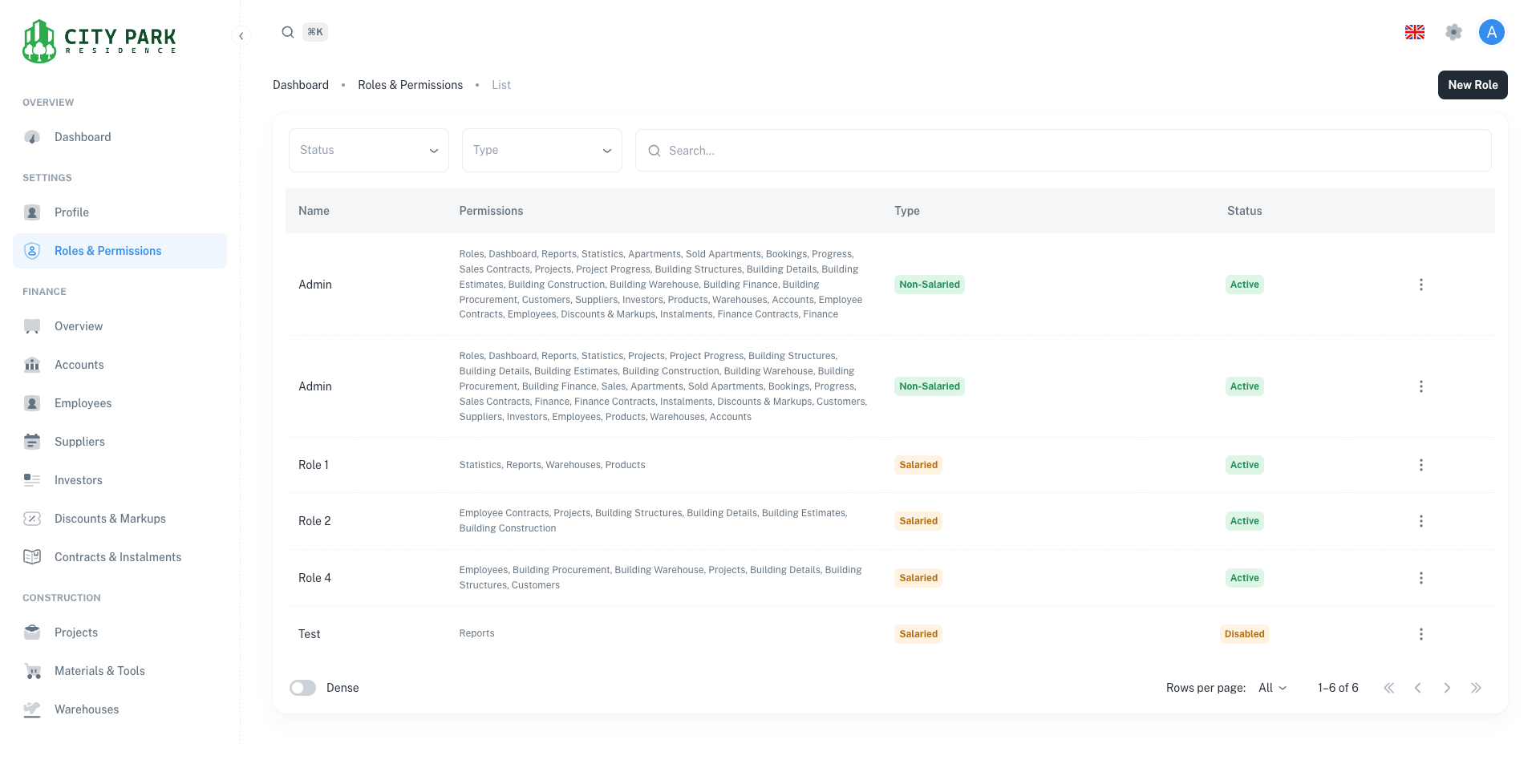Viewport: 1540px width, 784px height.
Task: Open the three-dot menu for Role 1
Action: tap(1420, 465)
